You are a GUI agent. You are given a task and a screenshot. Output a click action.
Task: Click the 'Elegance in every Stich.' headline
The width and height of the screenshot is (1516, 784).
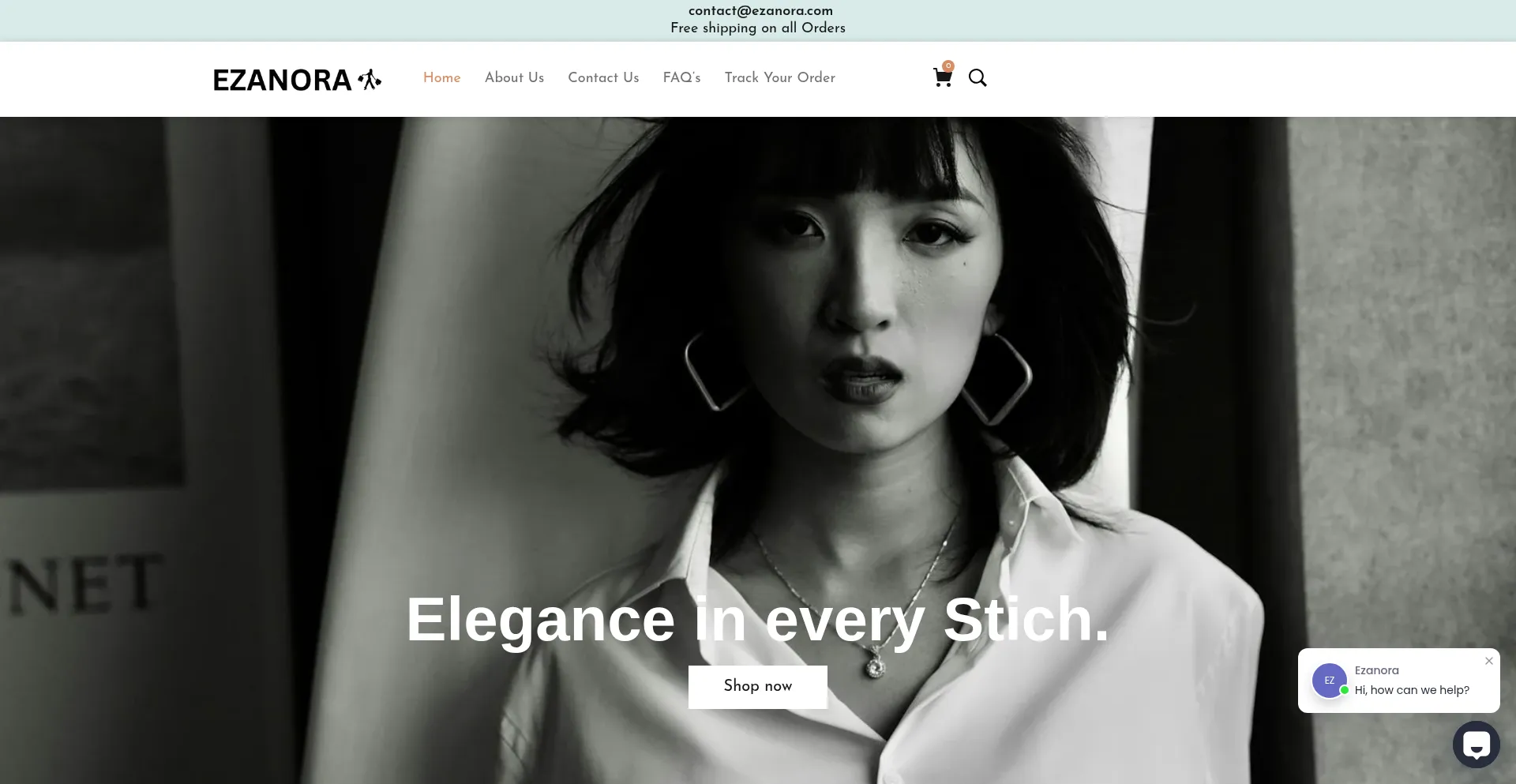point(757,620)
